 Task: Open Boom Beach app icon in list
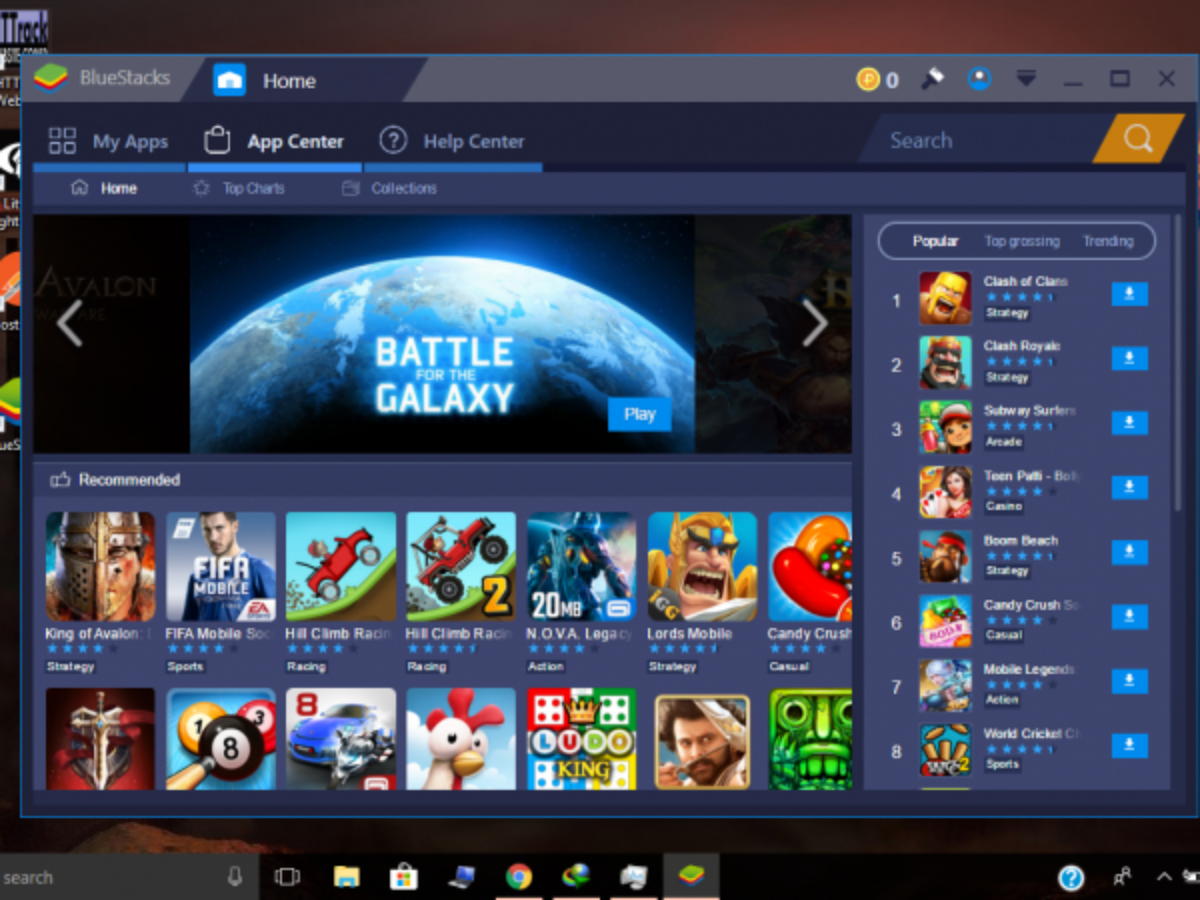coord(945,556)
